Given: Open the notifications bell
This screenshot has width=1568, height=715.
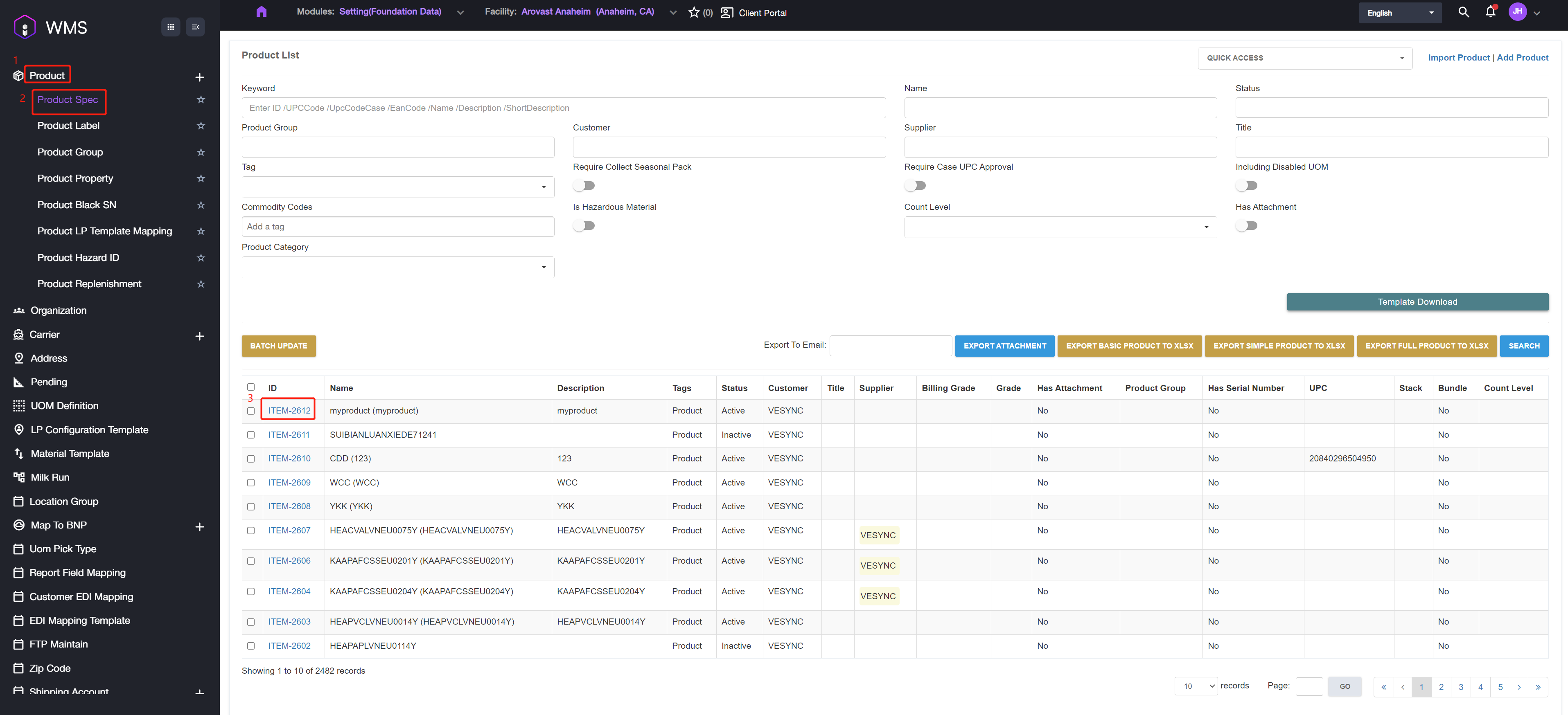Looking at the screenshot, I should tap(1490, 12).
